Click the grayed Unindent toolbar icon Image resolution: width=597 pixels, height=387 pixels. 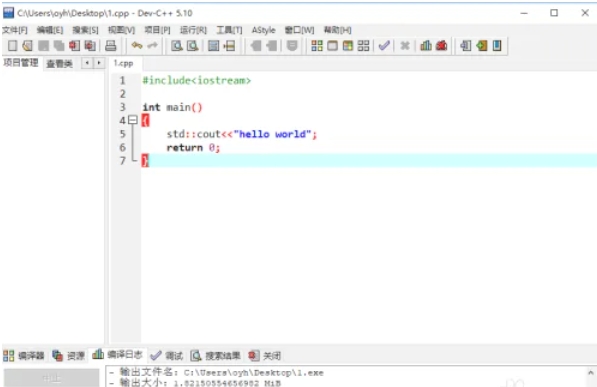coord(271,46)
